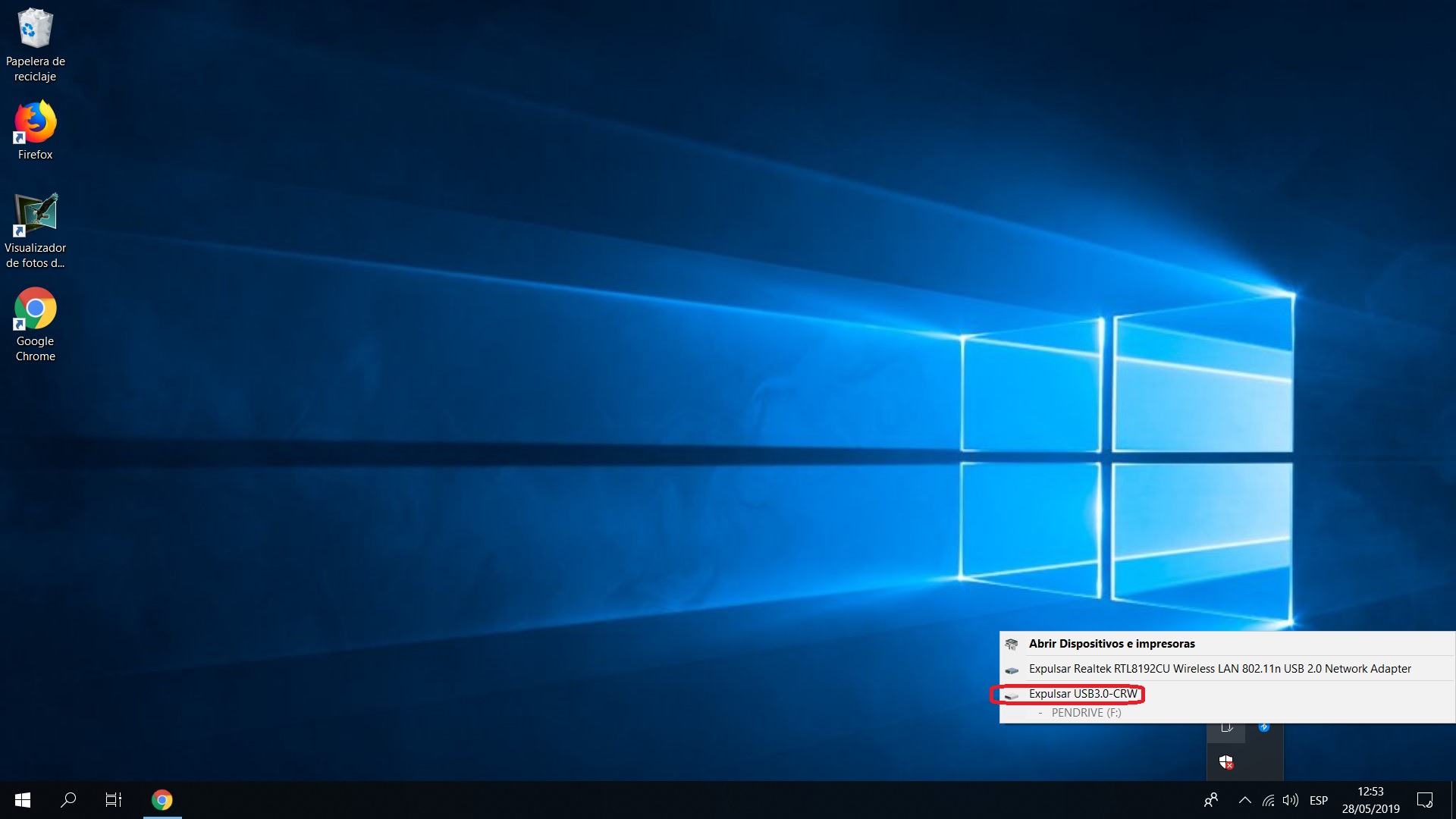Select the Google Chrome desktop shortcut

click(x=35, y=324)
